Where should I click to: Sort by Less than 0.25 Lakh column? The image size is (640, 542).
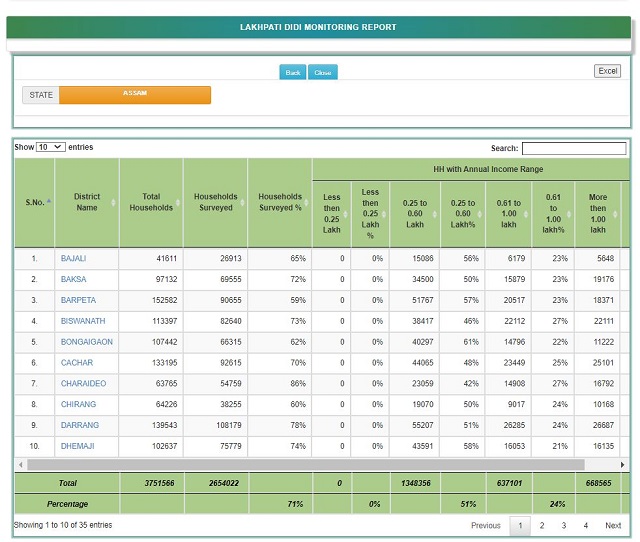[x=331, y=214]
